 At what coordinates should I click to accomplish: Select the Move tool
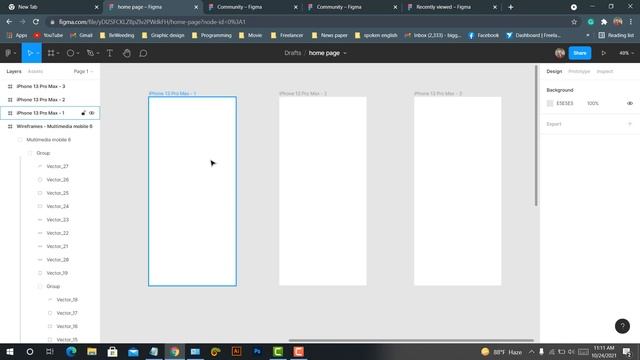(x=29, y=53)
